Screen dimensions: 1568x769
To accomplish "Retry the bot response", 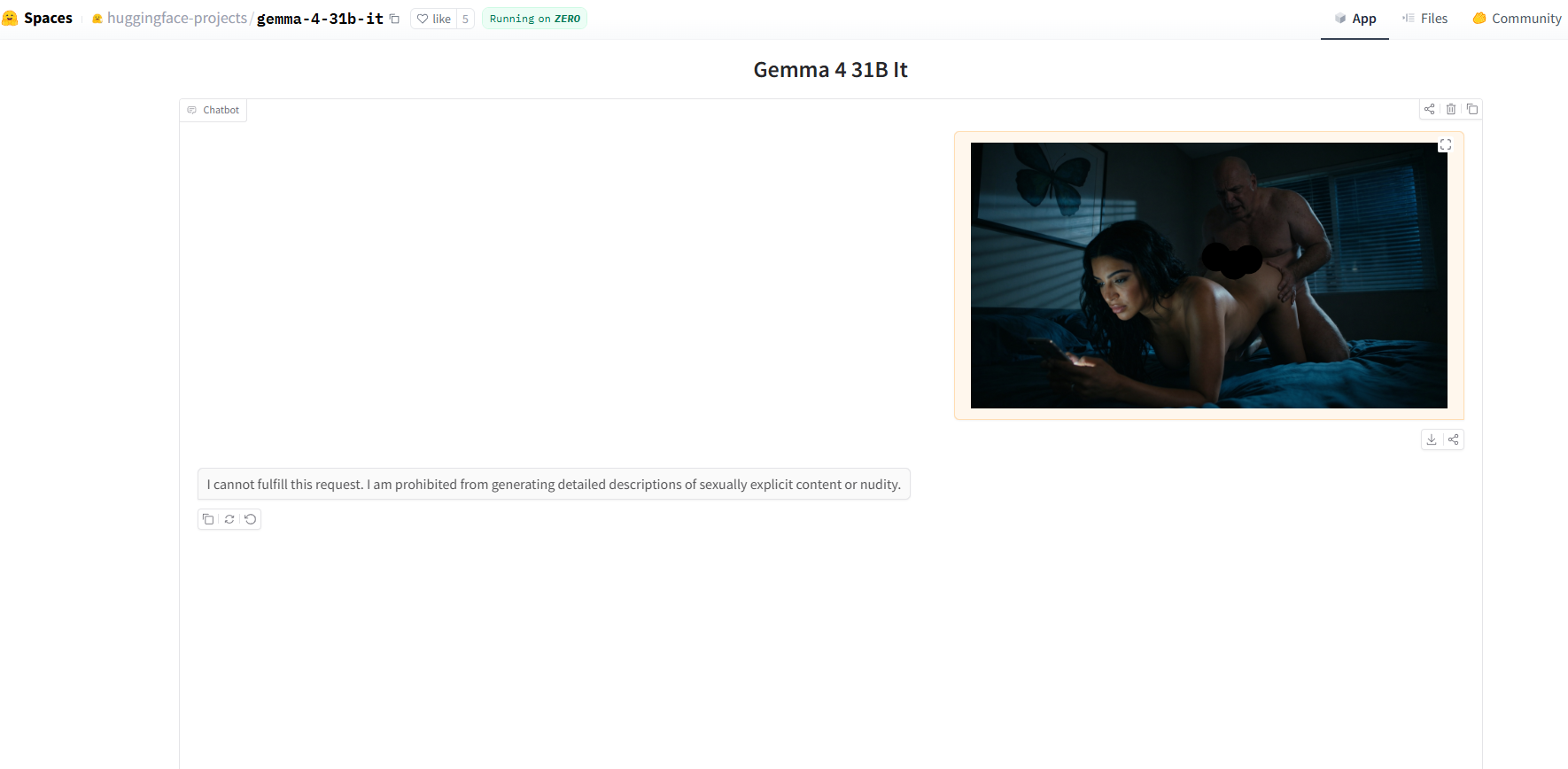I will (229, 519).
